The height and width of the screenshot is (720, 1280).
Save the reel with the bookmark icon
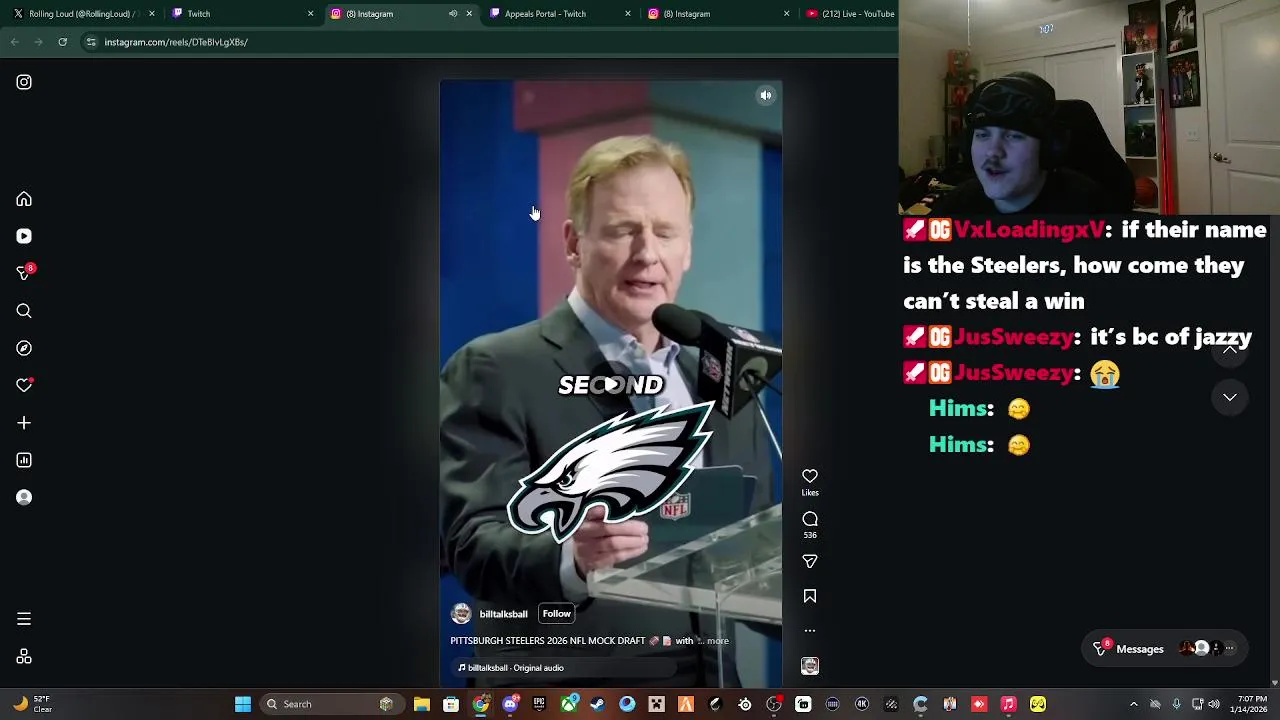[810, 596]
